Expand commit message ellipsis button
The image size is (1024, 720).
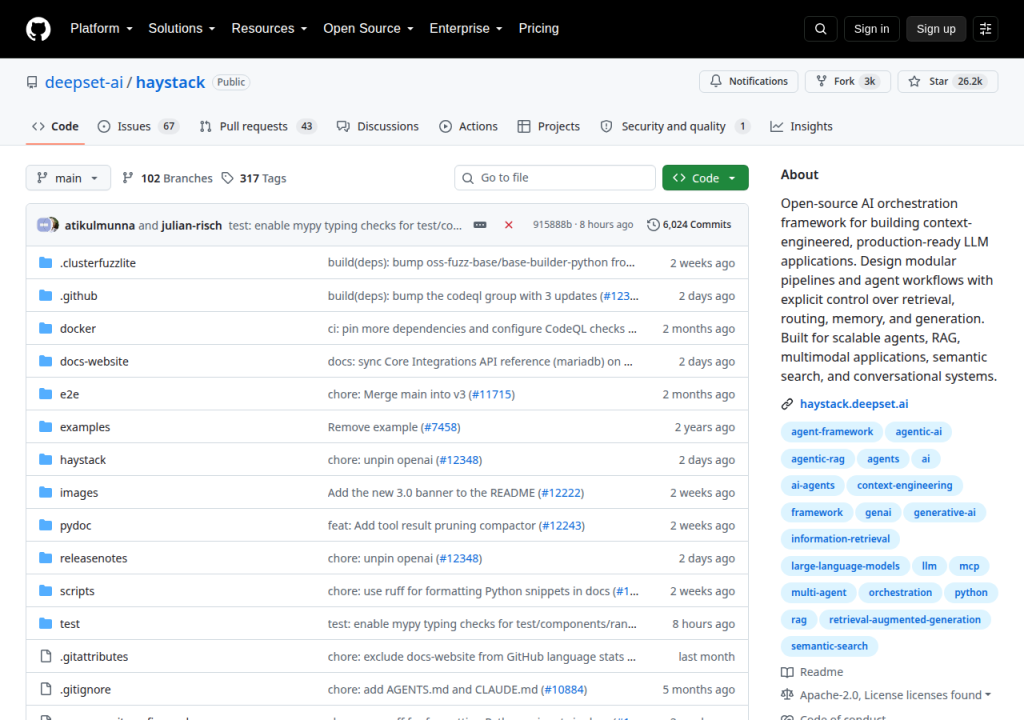pos(480,225)
